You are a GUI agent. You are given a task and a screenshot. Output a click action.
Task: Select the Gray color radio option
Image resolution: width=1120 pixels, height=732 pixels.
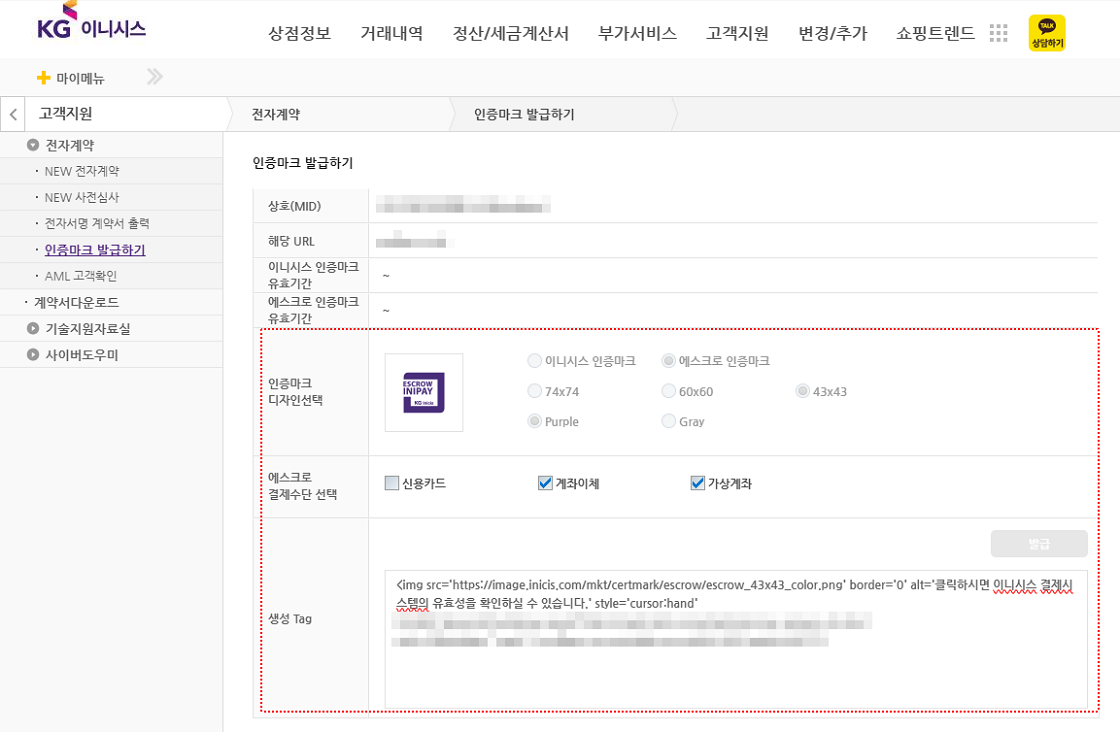(x=669, y=421)
